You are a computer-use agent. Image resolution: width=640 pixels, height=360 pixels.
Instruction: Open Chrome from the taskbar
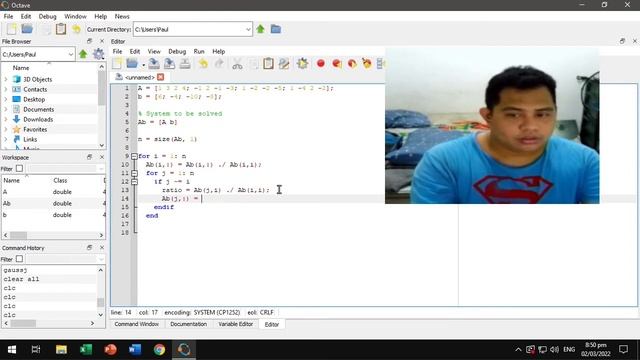(x=160, y=349)
